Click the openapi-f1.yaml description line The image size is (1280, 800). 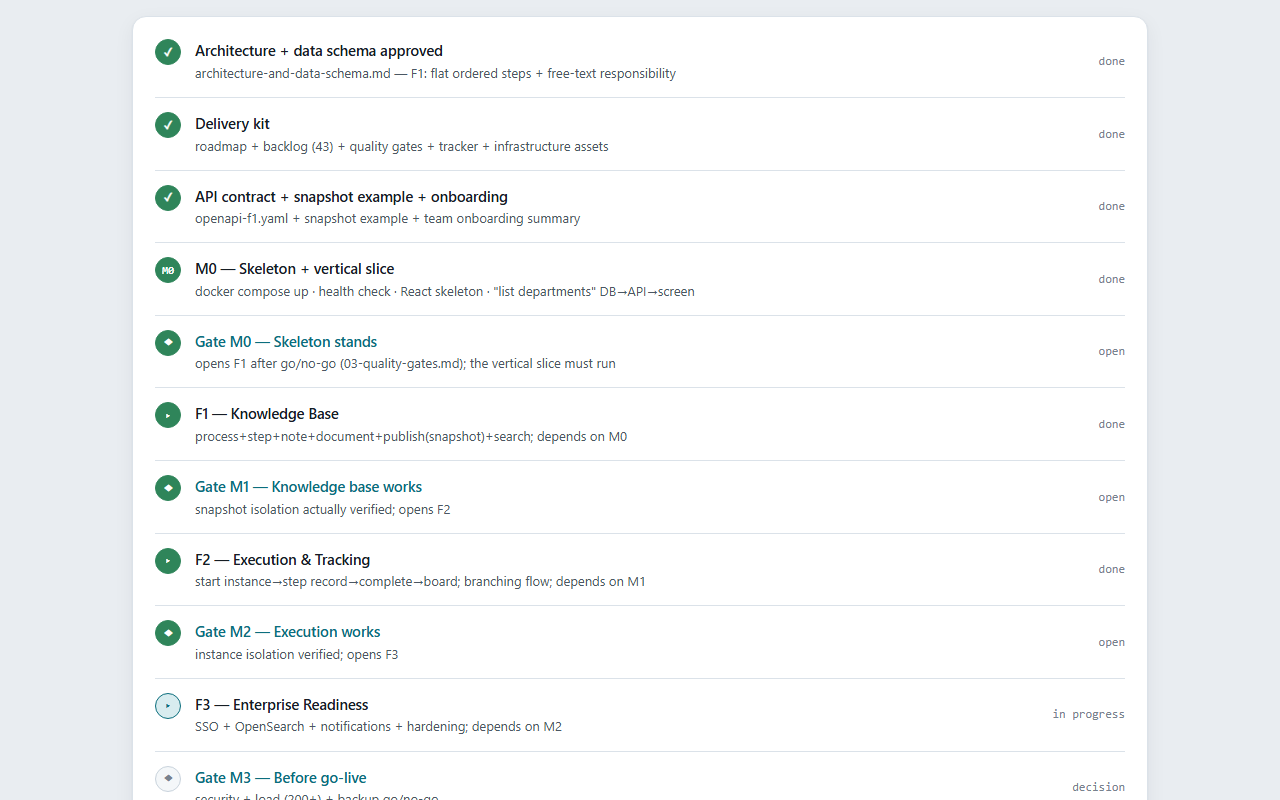point(387,219)
